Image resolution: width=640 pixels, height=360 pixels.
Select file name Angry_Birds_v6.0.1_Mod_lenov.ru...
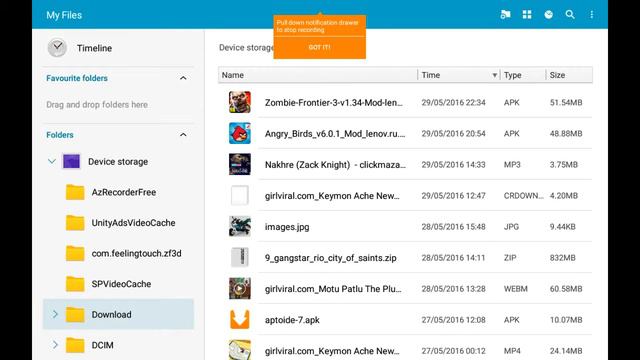click(335, 133)
